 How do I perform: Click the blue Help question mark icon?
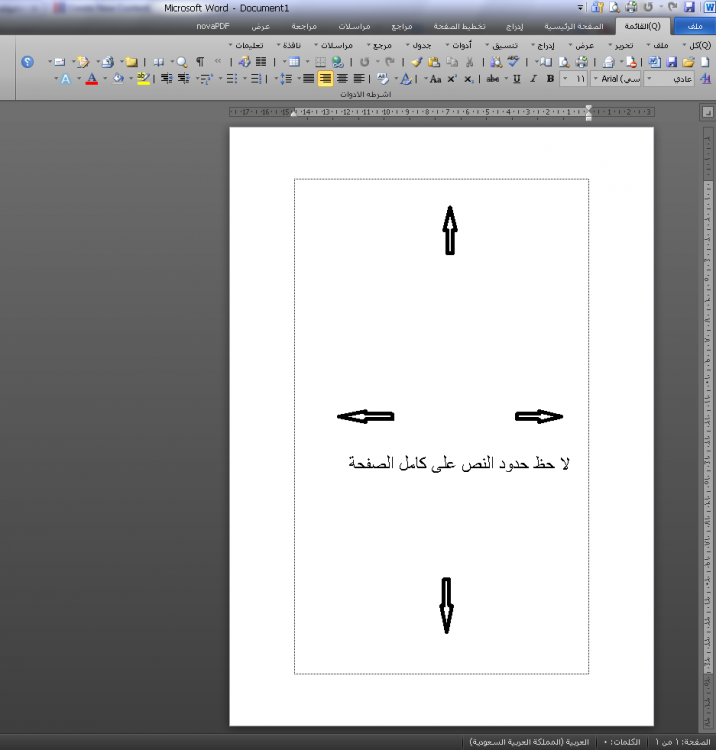coord(27,62)
